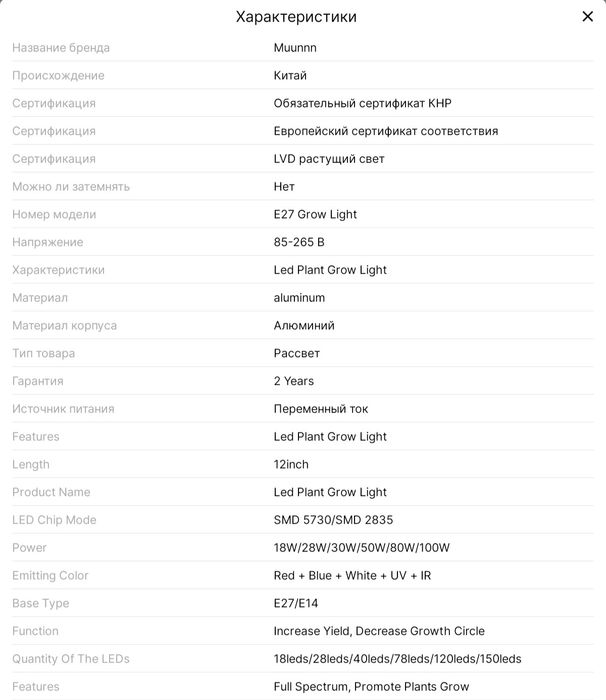Viewport: 606px width, 700px height.
Task: Click the warranty value 2 Years
Action: [x=294, y=381]
